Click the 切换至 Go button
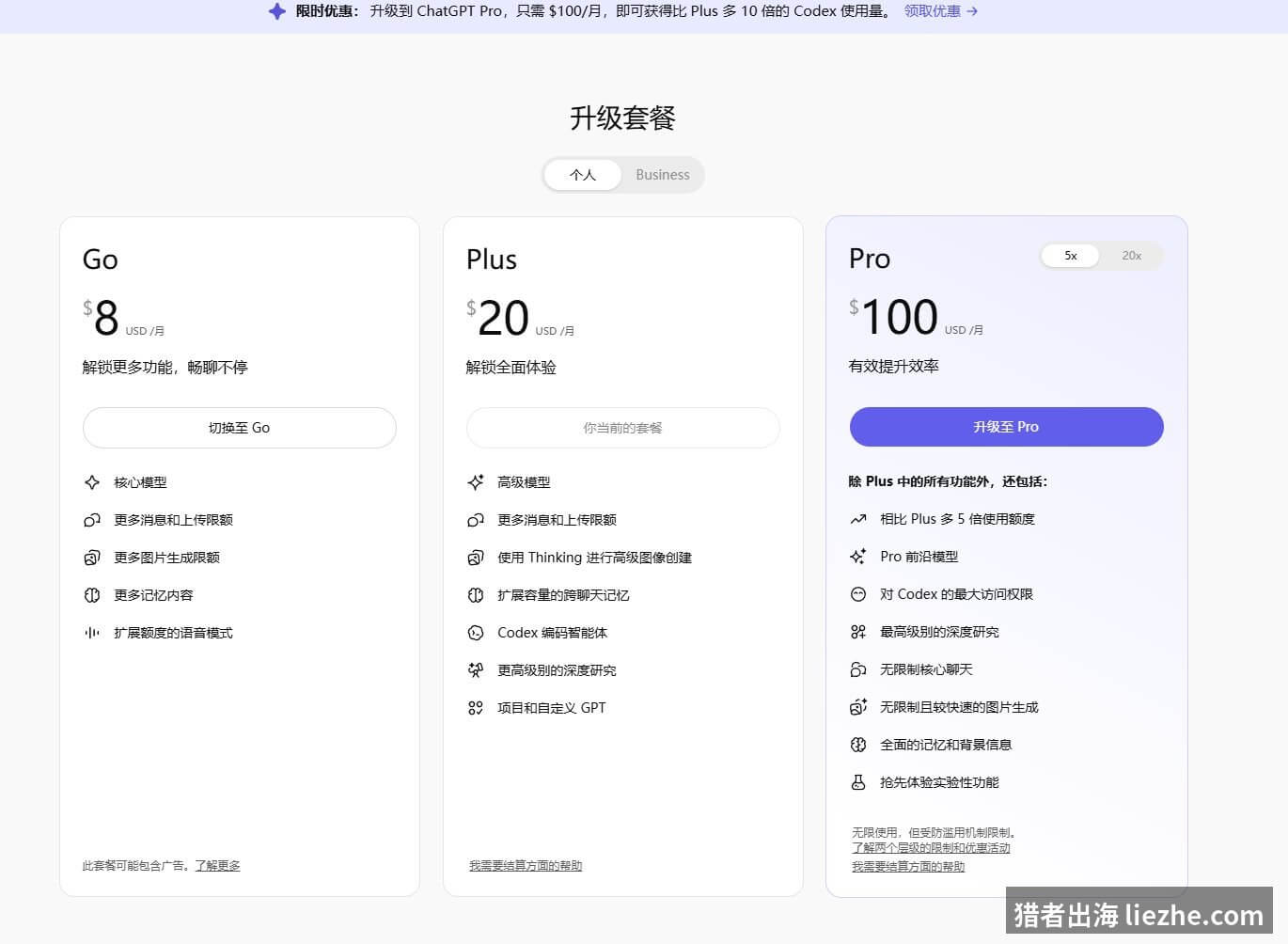Image resolution: width=1288 pixels, height=944 pixels. 240,428
